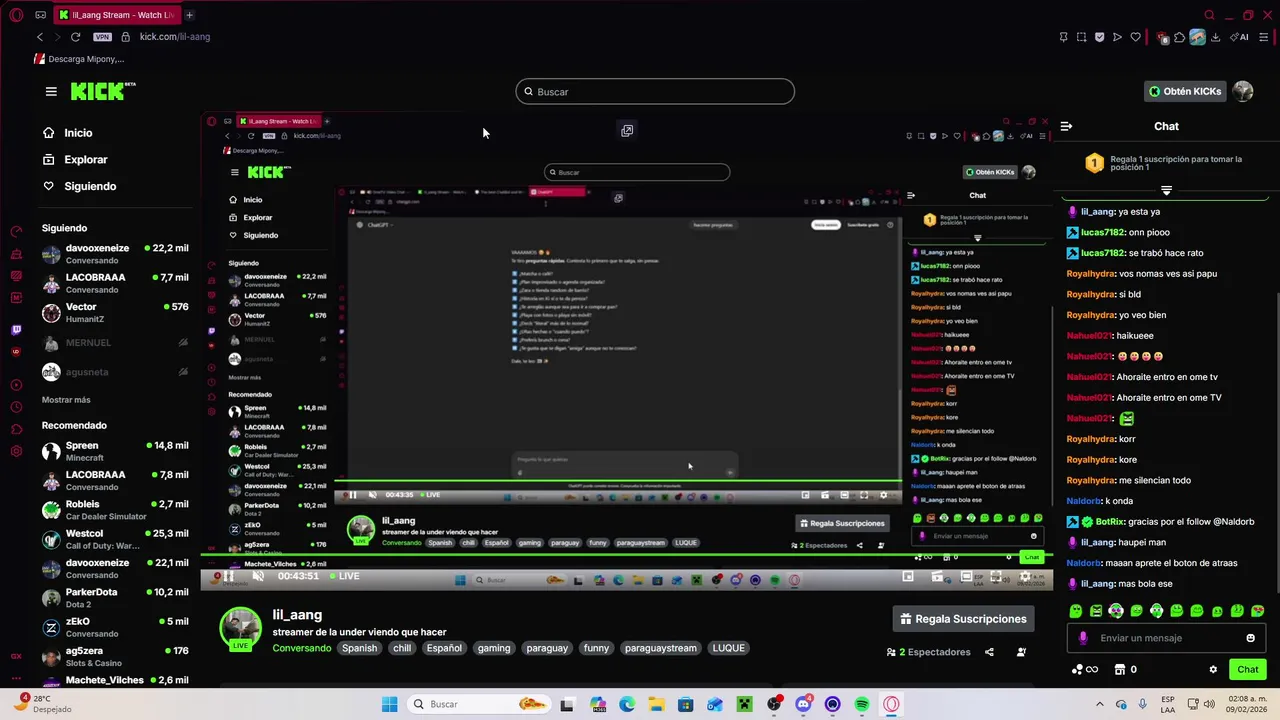This screenshot has height=720, width=1280.
Task: Open zEkO recommended channel
Action: 115,627
